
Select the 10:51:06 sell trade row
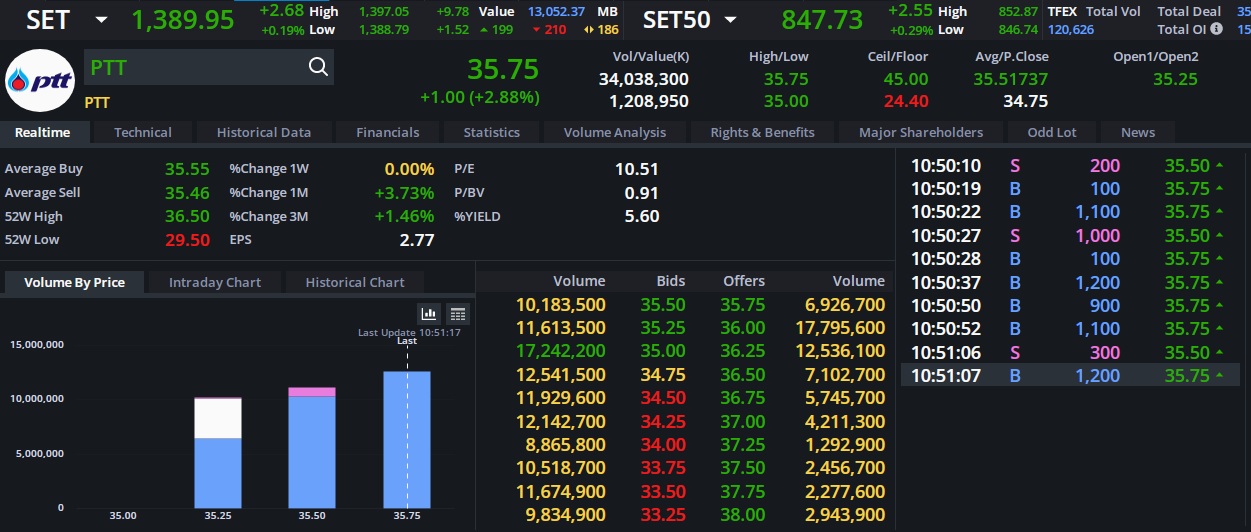point(1070,353)
